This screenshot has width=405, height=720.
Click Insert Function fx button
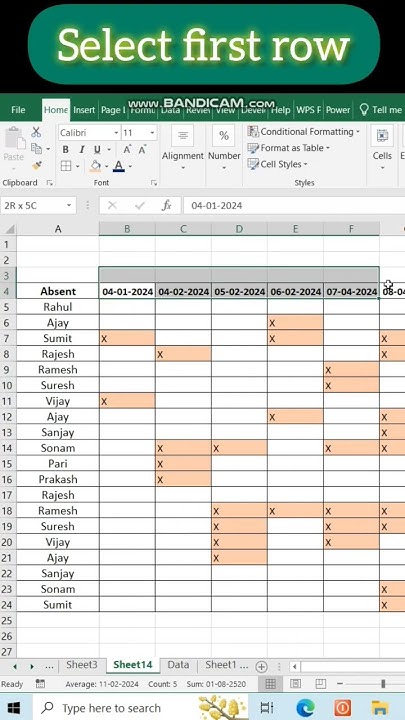pyautogui.click(x=166, y=205)
